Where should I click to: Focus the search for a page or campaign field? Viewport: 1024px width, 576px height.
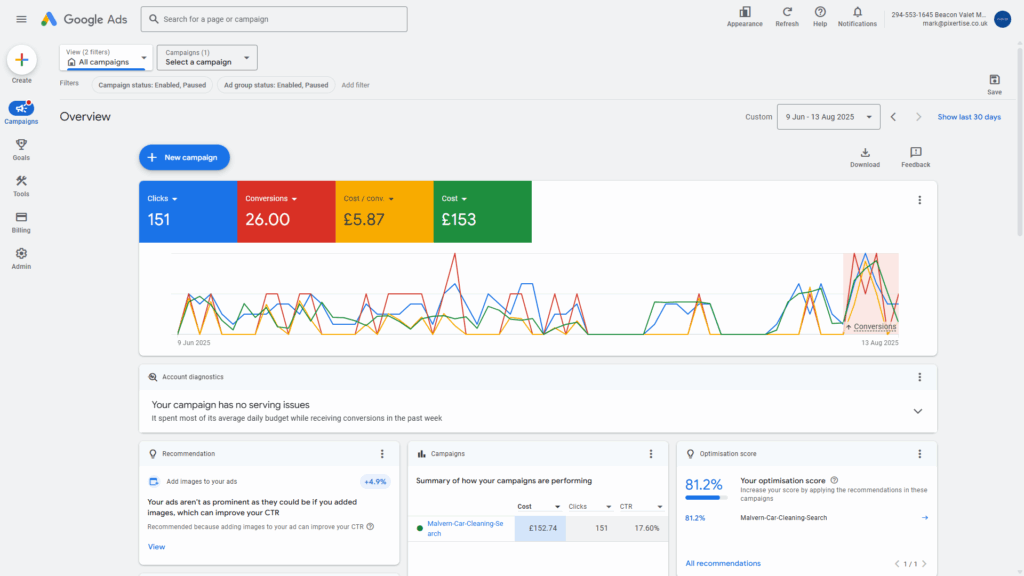274,19
